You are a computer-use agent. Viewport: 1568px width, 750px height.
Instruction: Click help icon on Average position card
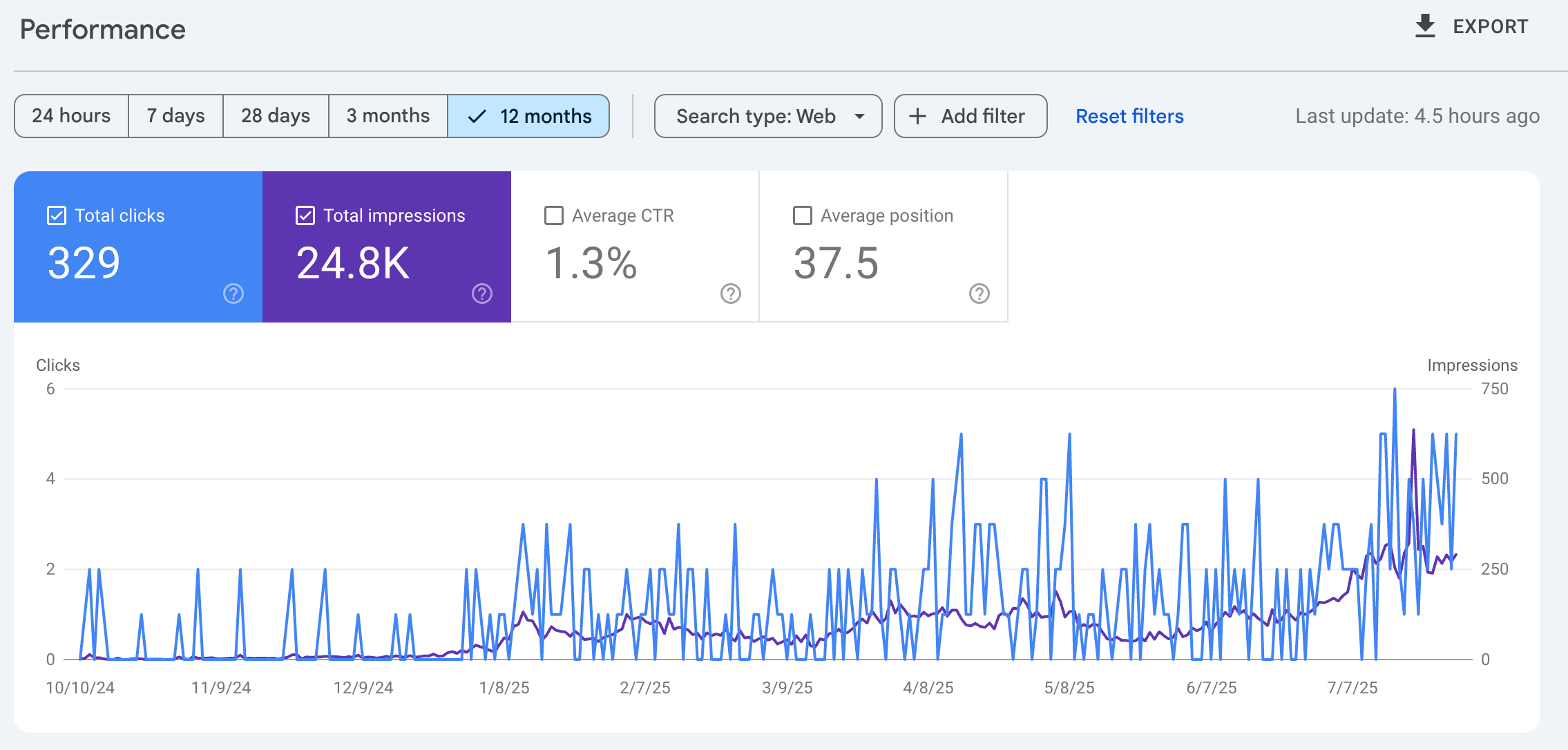pos(979,294)
